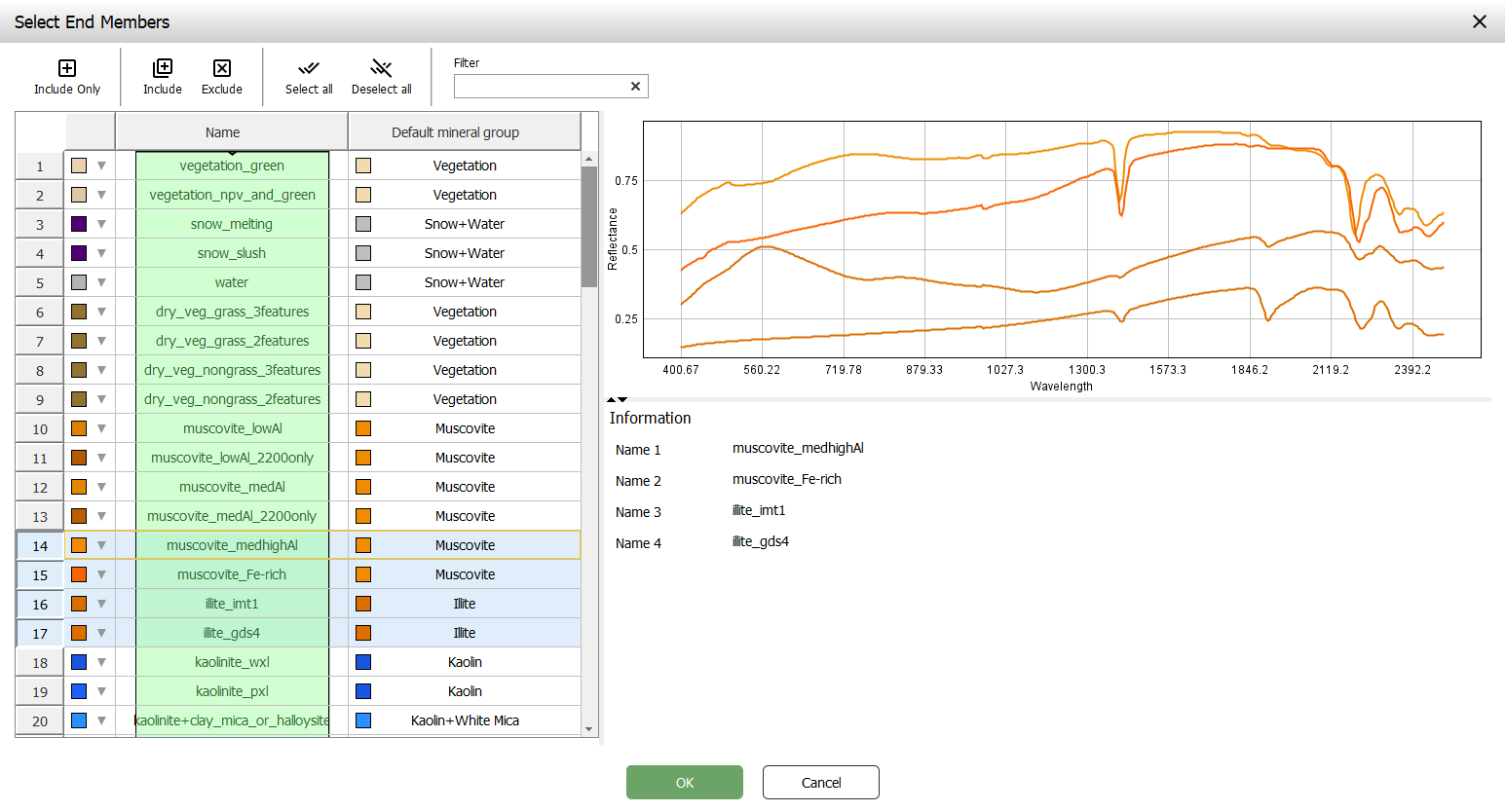1505x812 pixels.
Task: Select the water end member row
Action: (x=232, y=282)
